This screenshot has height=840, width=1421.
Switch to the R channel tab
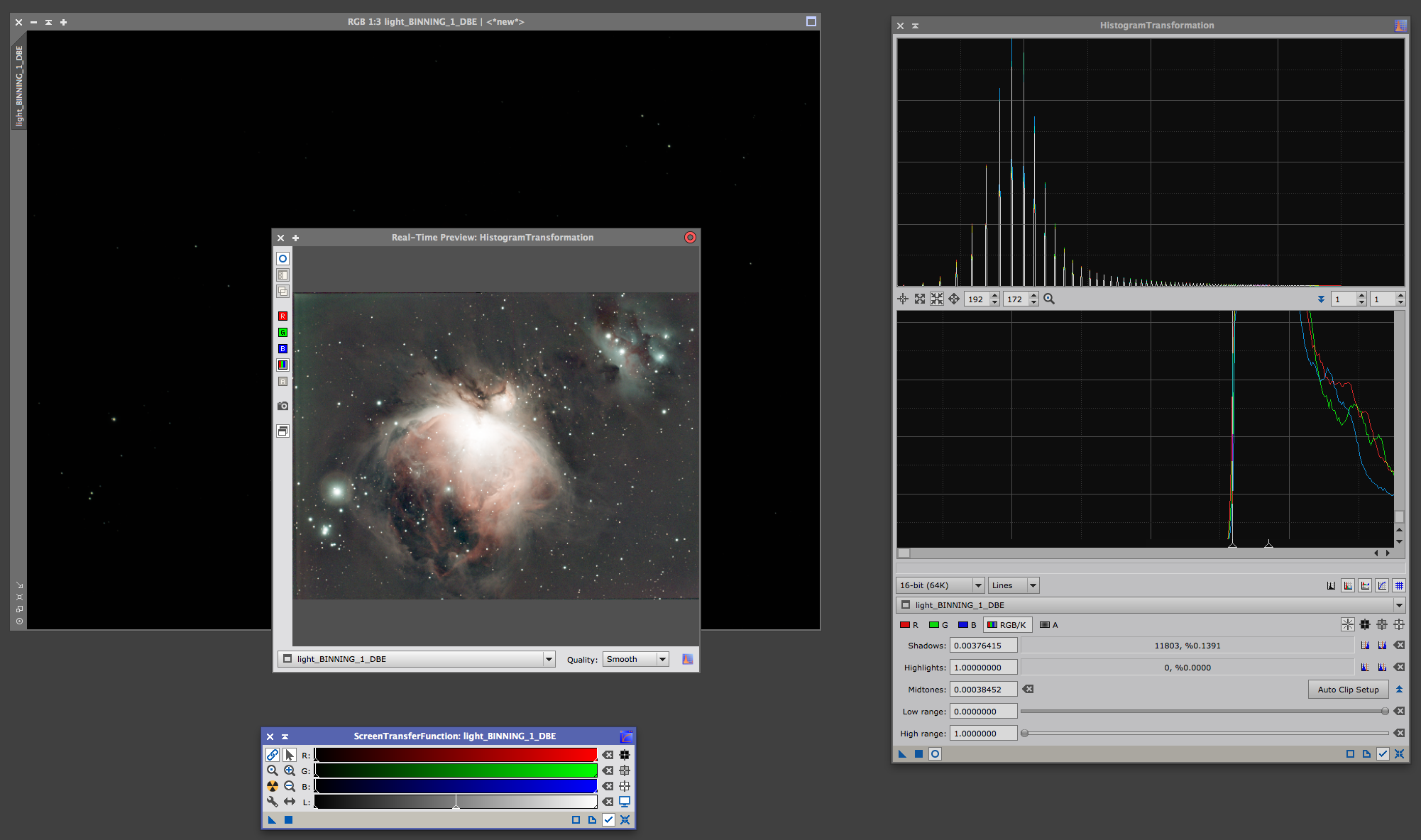pyautogui.click(x=909, y=625)
